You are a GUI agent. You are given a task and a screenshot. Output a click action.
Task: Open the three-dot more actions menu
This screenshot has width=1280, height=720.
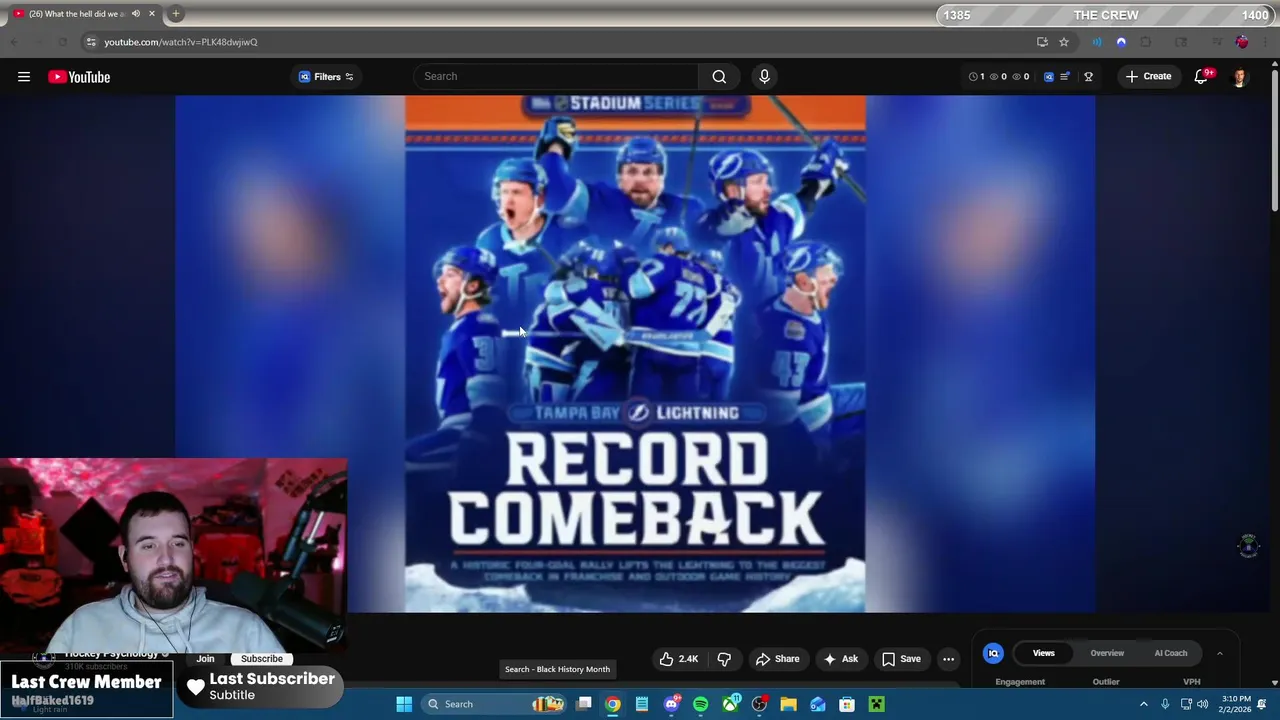coord(948,659)
